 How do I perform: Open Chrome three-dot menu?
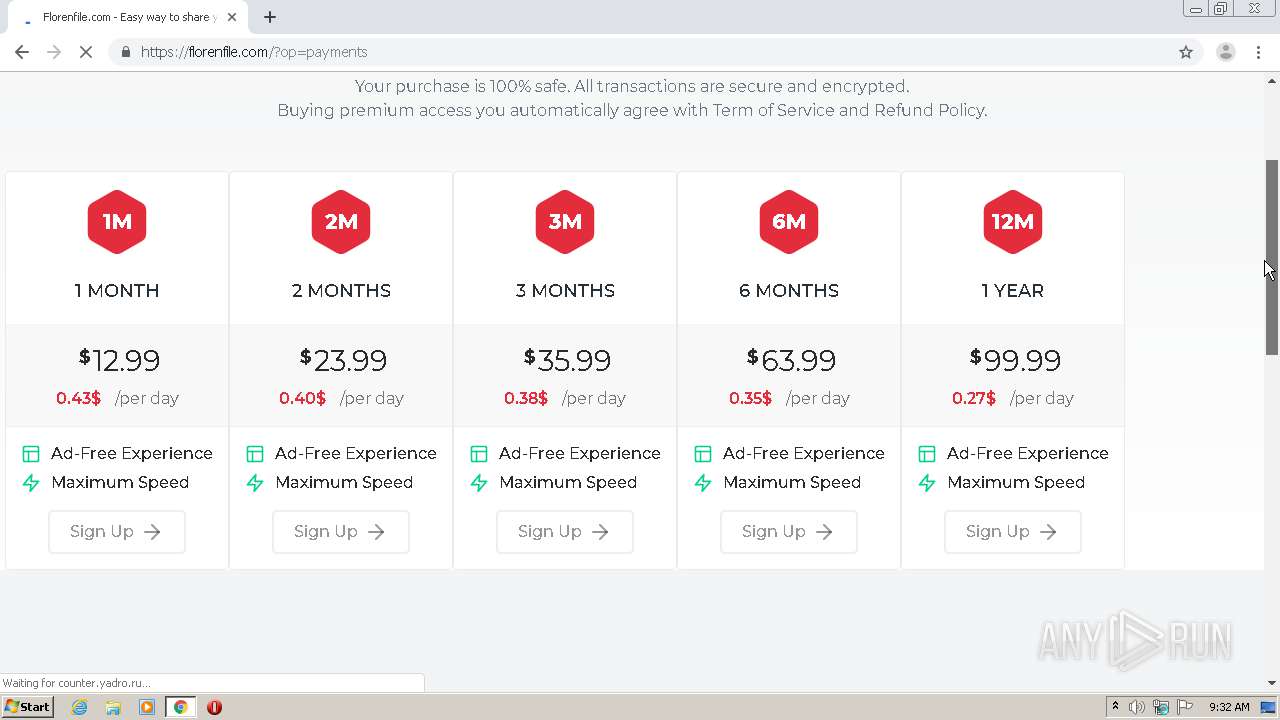1259,52
